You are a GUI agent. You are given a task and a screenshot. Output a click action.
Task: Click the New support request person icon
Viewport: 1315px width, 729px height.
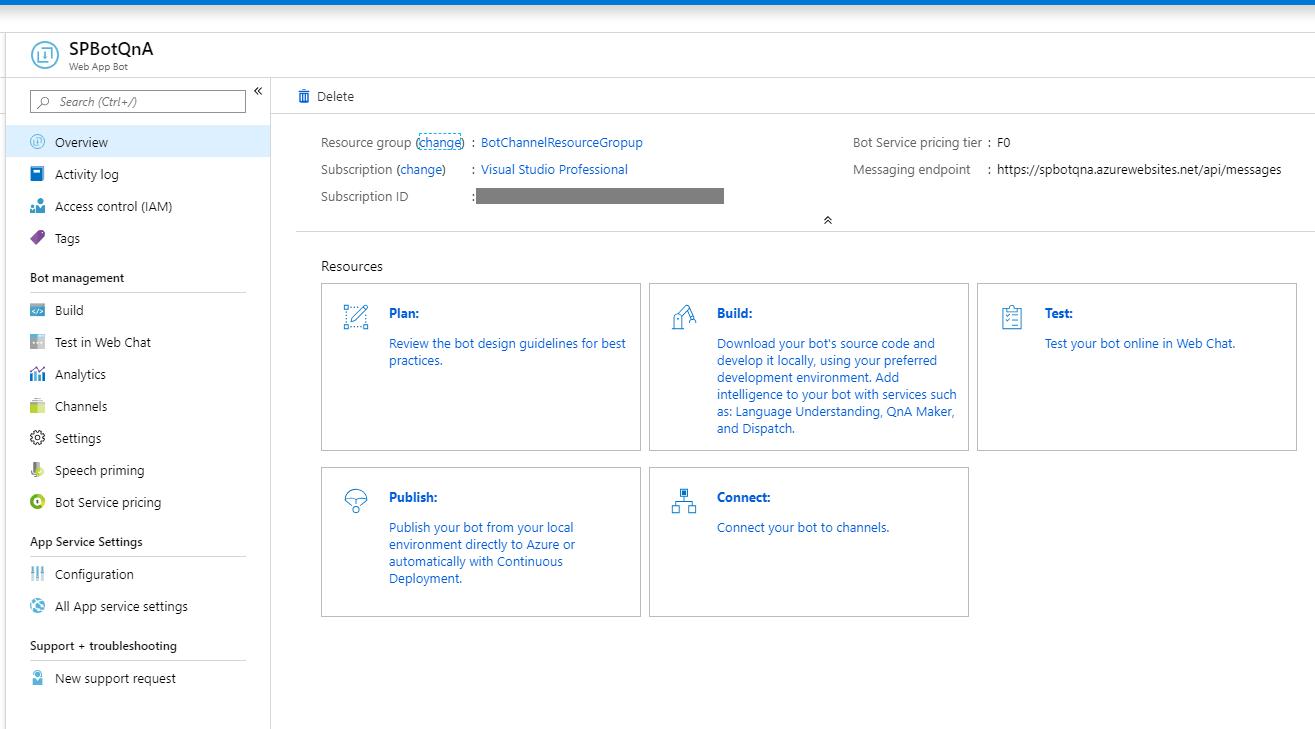(37, 678)
